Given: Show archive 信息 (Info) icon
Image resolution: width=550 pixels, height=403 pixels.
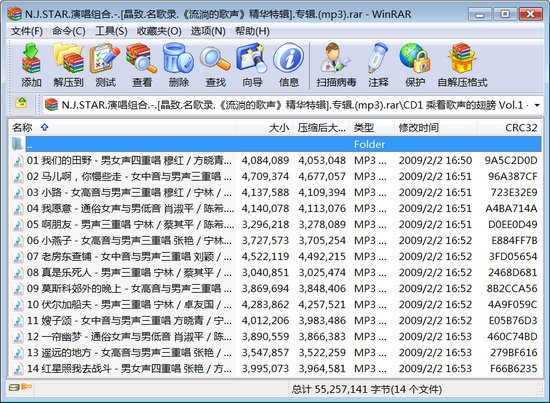Looking at the screenshot, I should pyautogui.click(x=288, y=58).
